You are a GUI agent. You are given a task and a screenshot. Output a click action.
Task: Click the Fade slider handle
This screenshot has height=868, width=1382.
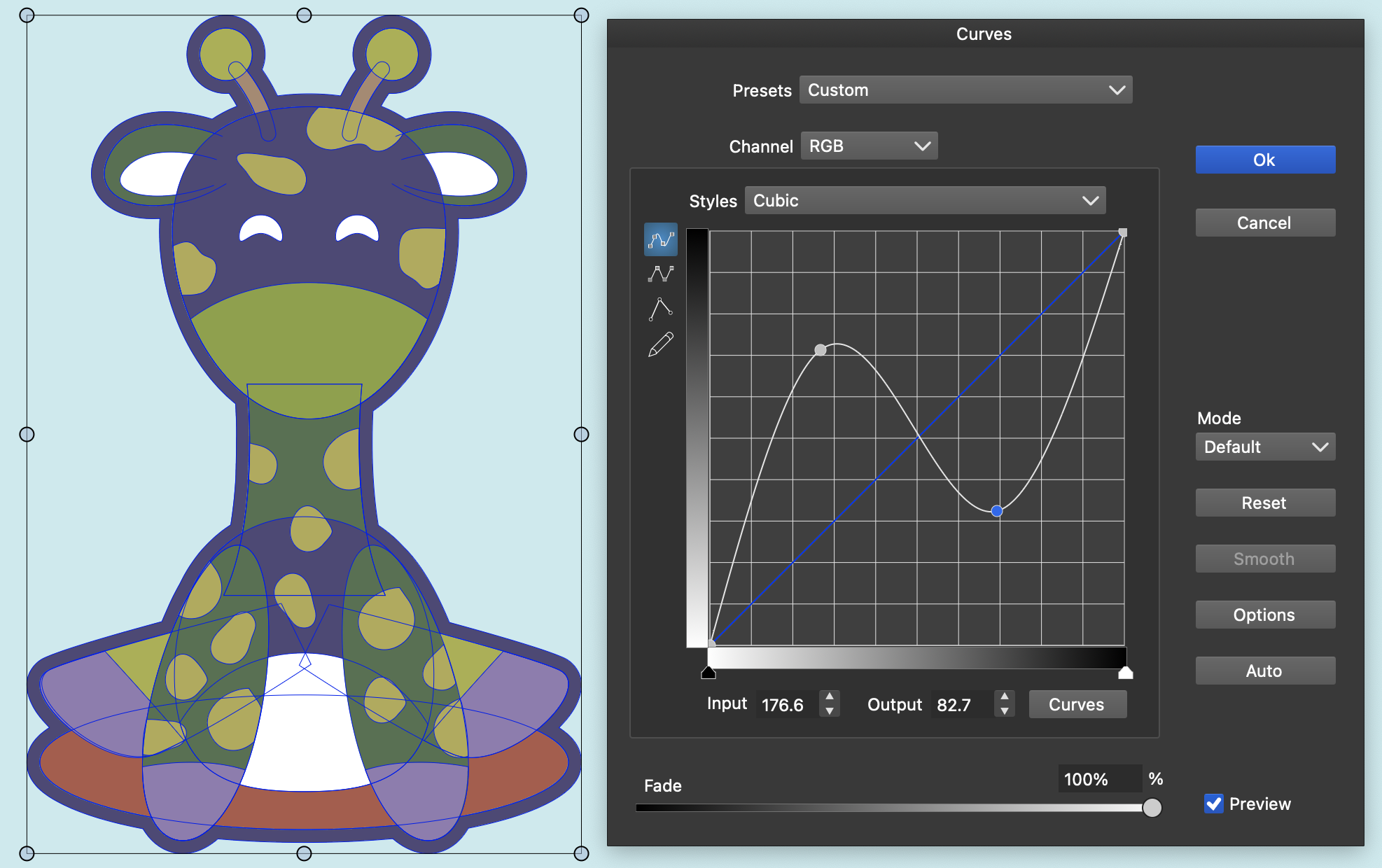1152,807
